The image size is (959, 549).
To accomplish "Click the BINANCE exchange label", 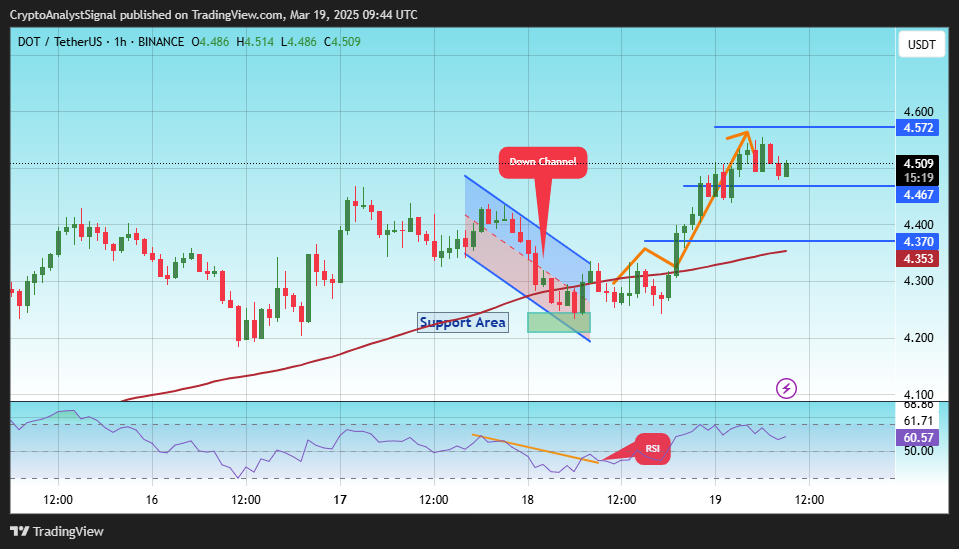I will coord(161,42).
